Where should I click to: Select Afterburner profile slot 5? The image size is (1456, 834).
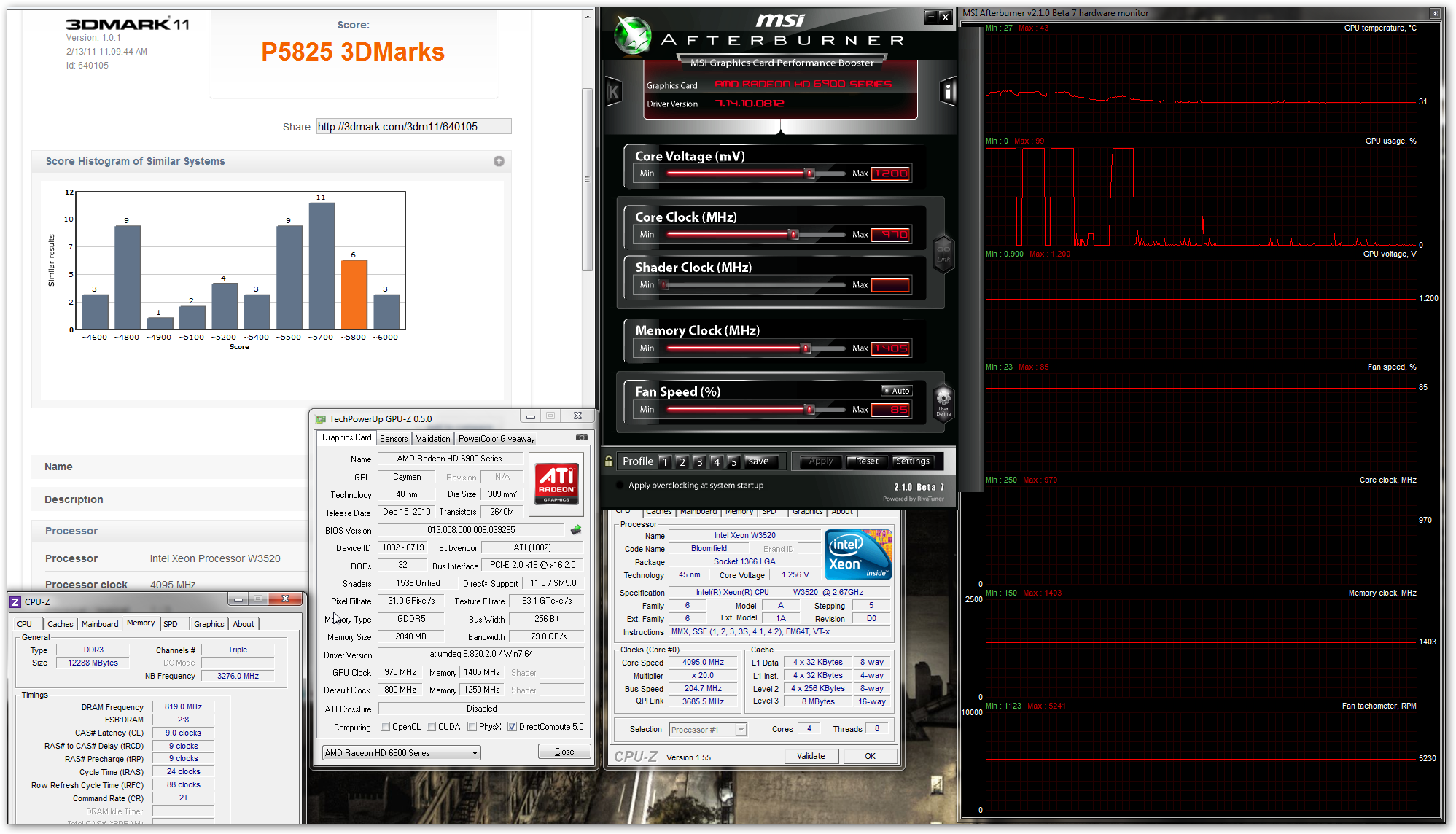734,461
